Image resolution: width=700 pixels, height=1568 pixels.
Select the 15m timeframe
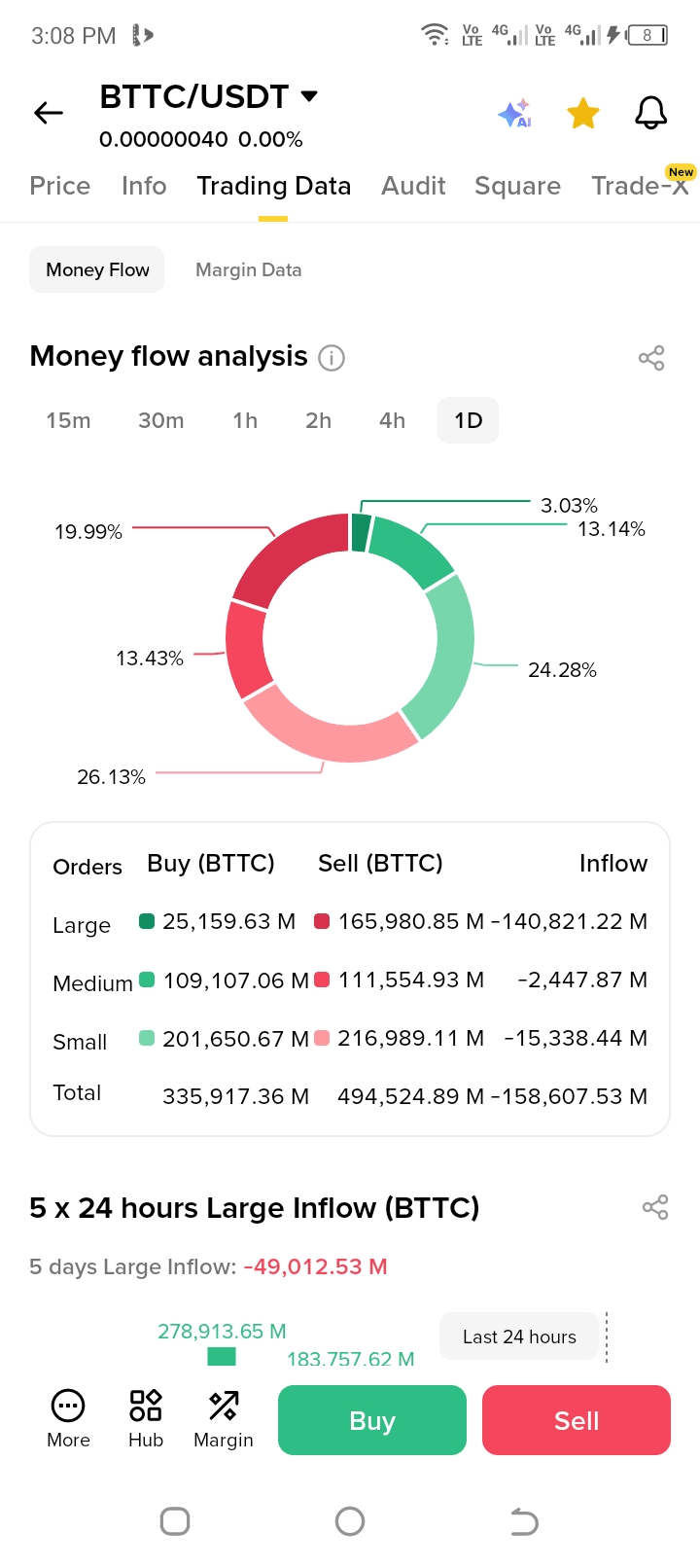click(x=68, y=420)
